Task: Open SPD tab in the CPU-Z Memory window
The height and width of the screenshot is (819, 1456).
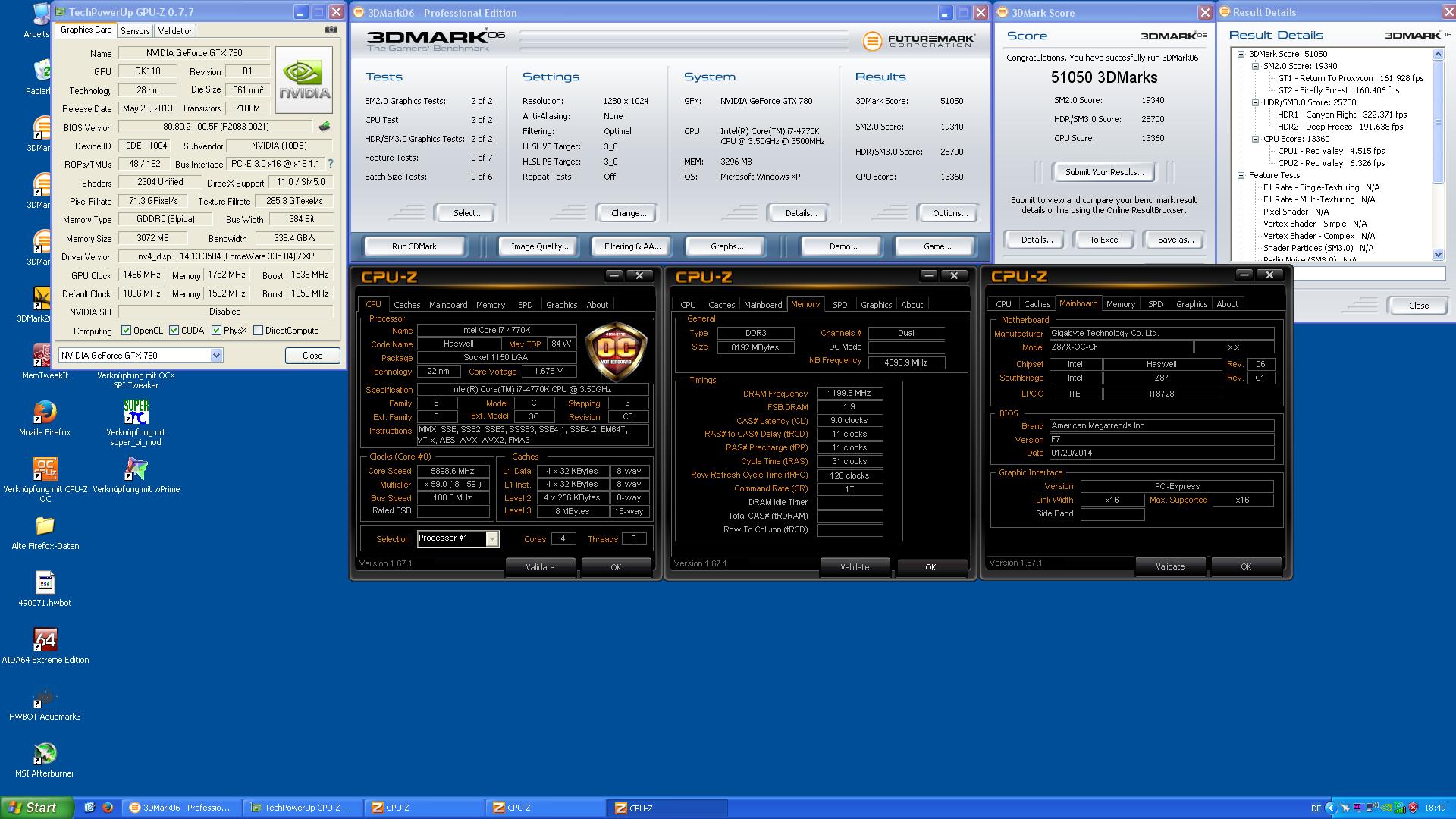Action: point(839,305)
